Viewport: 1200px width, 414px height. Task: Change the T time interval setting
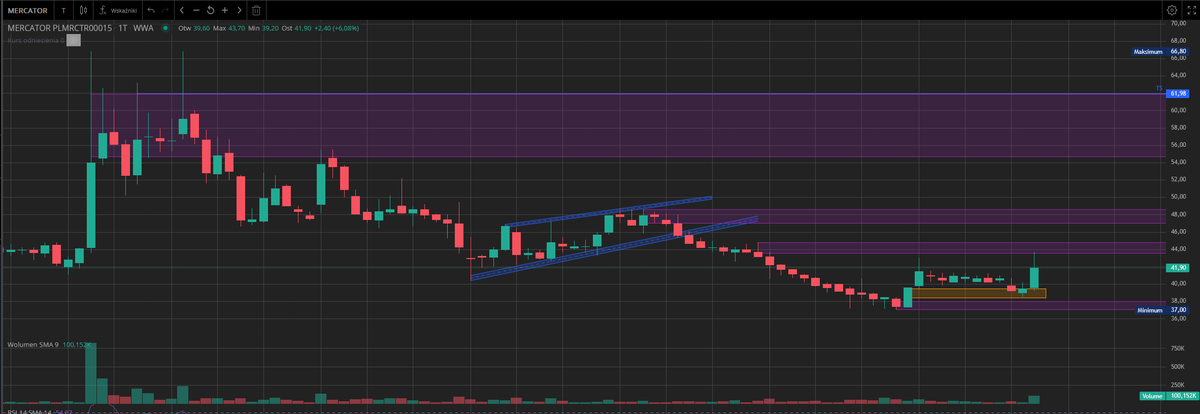pyautogui.click(x=64, y=10)
